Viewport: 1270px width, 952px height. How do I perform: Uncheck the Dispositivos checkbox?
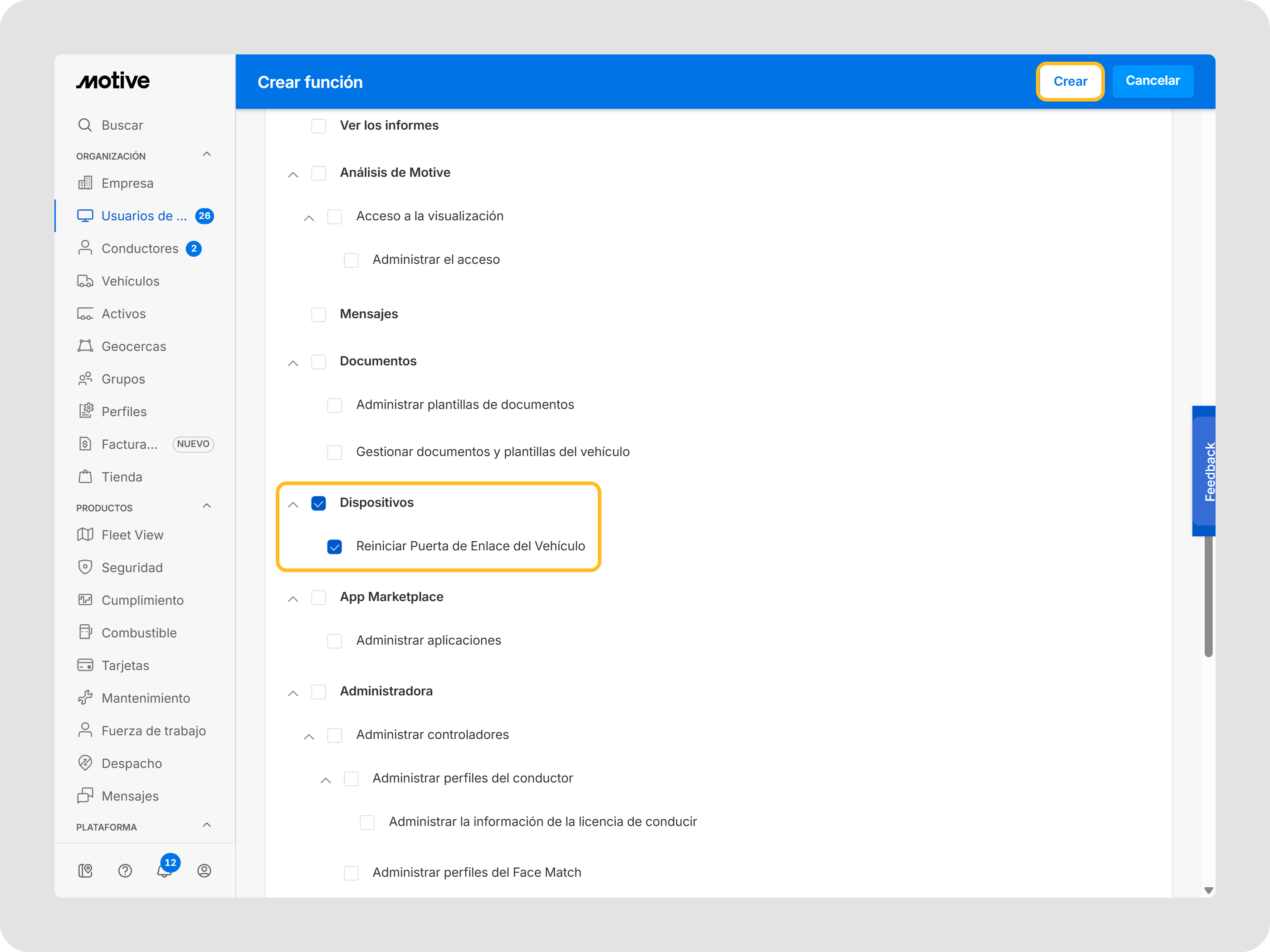pos(319,503)
